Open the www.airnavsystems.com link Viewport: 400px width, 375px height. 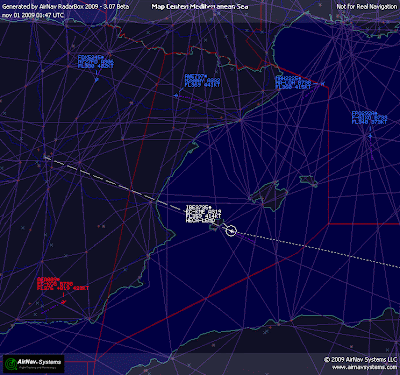[x=364, y=367]
